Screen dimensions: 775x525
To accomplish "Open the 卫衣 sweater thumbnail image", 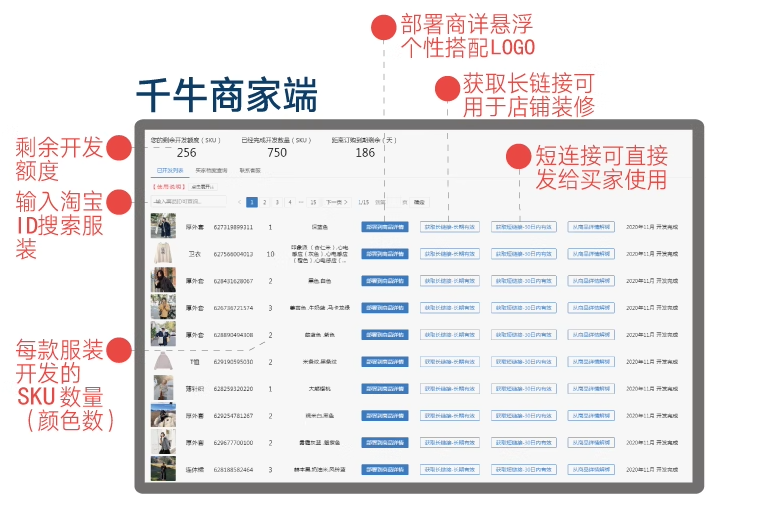I will pos(163,253).
